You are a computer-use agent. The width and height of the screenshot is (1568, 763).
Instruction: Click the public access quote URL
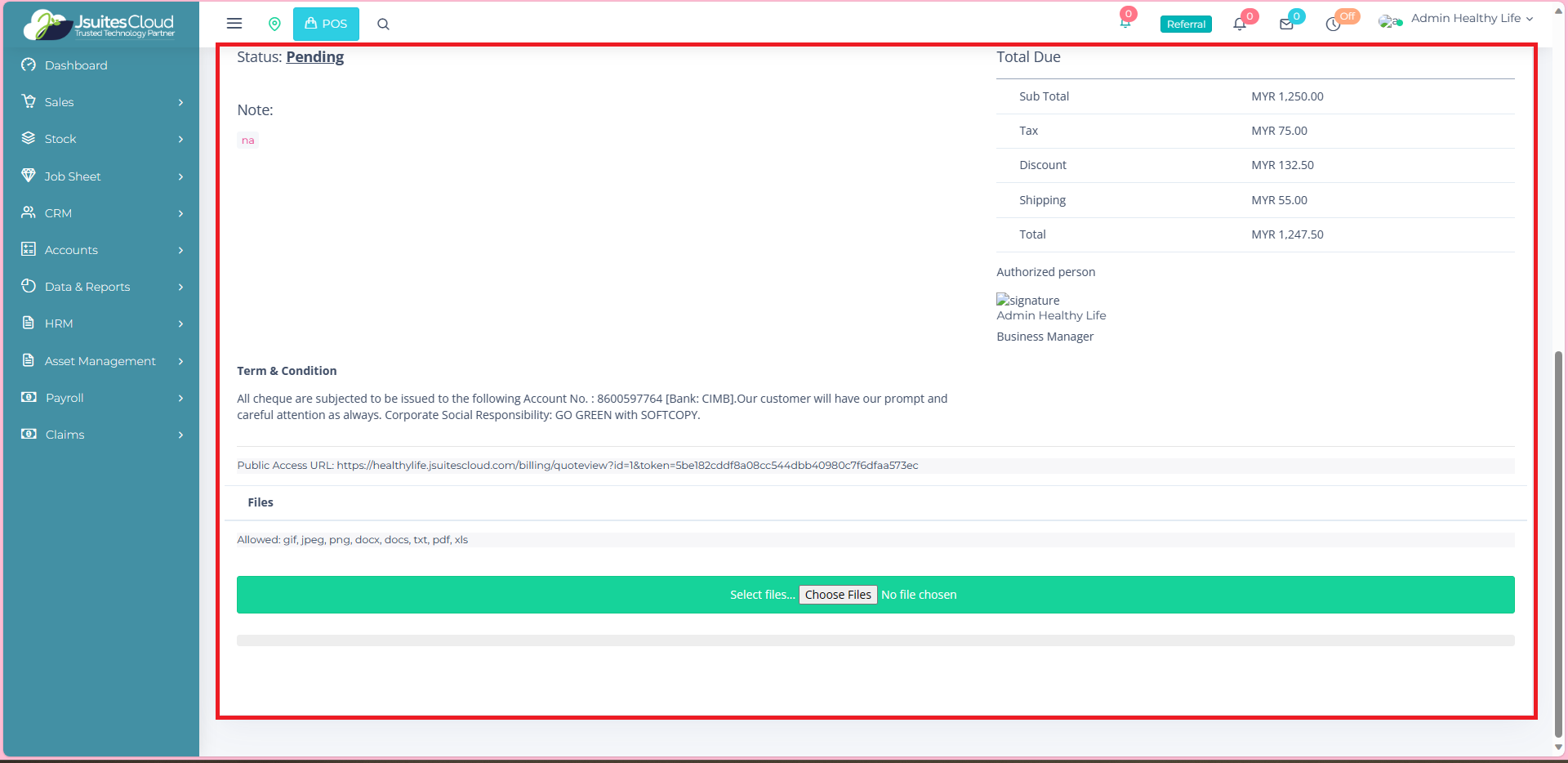(x=627, y=466)
